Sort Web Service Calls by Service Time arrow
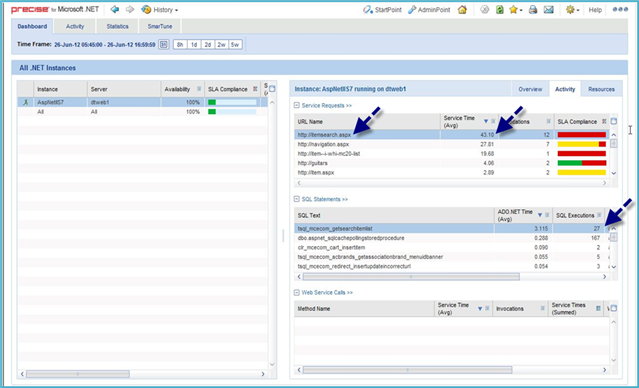Image resolution: width=639 pixels, height=388 pixels. coord(480,309)
